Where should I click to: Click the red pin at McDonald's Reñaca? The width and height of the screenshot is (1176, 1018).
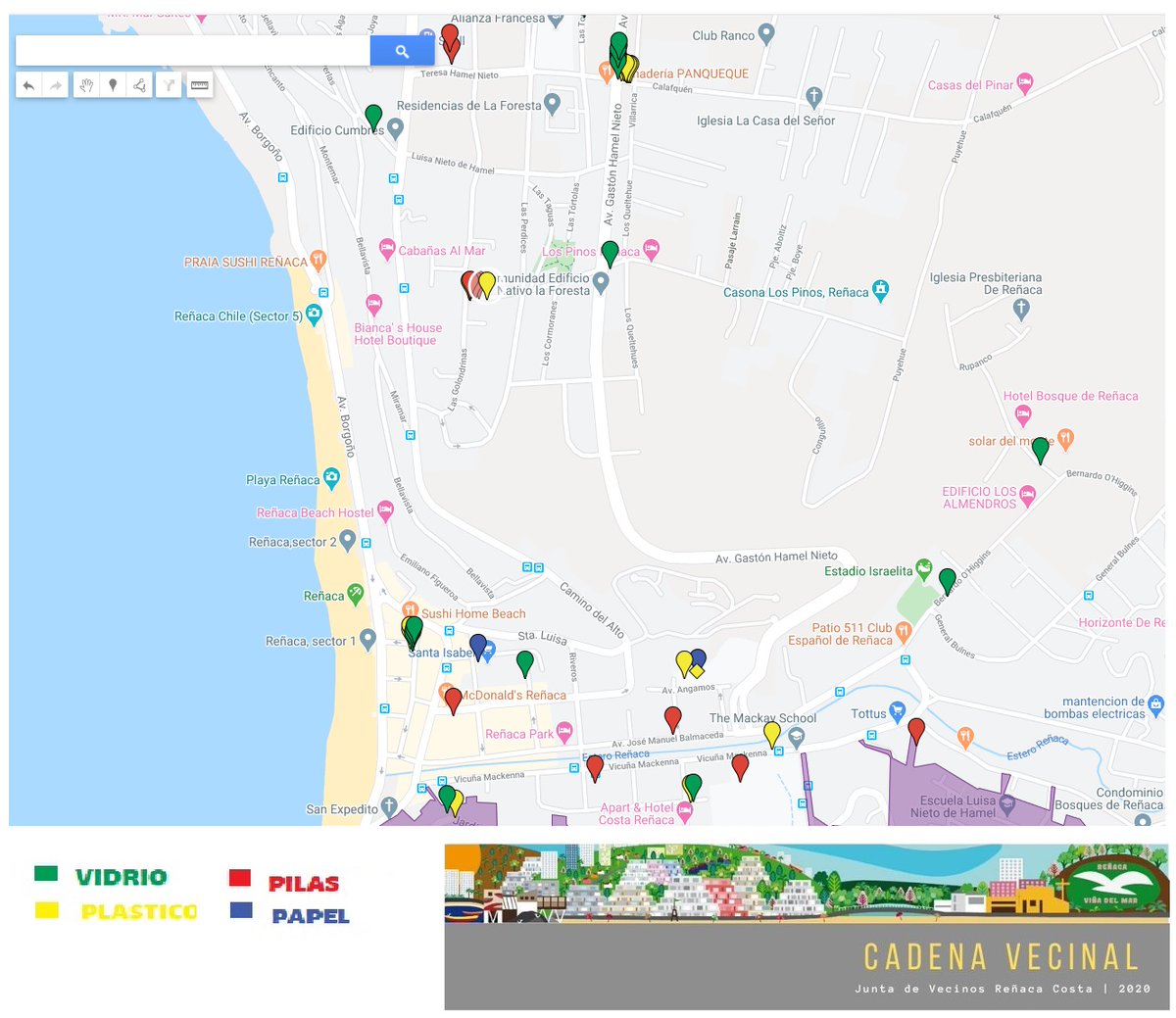pos(453,701)
